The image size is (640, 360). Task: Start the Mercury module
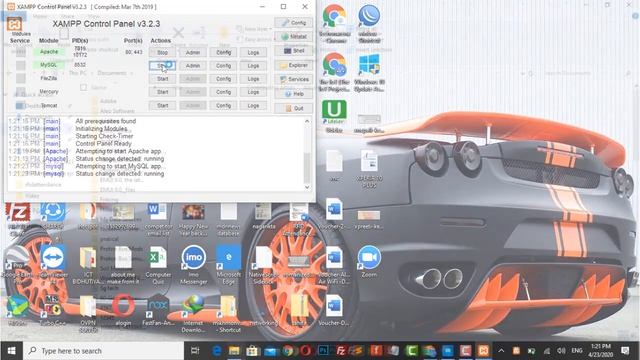point(162,92)
